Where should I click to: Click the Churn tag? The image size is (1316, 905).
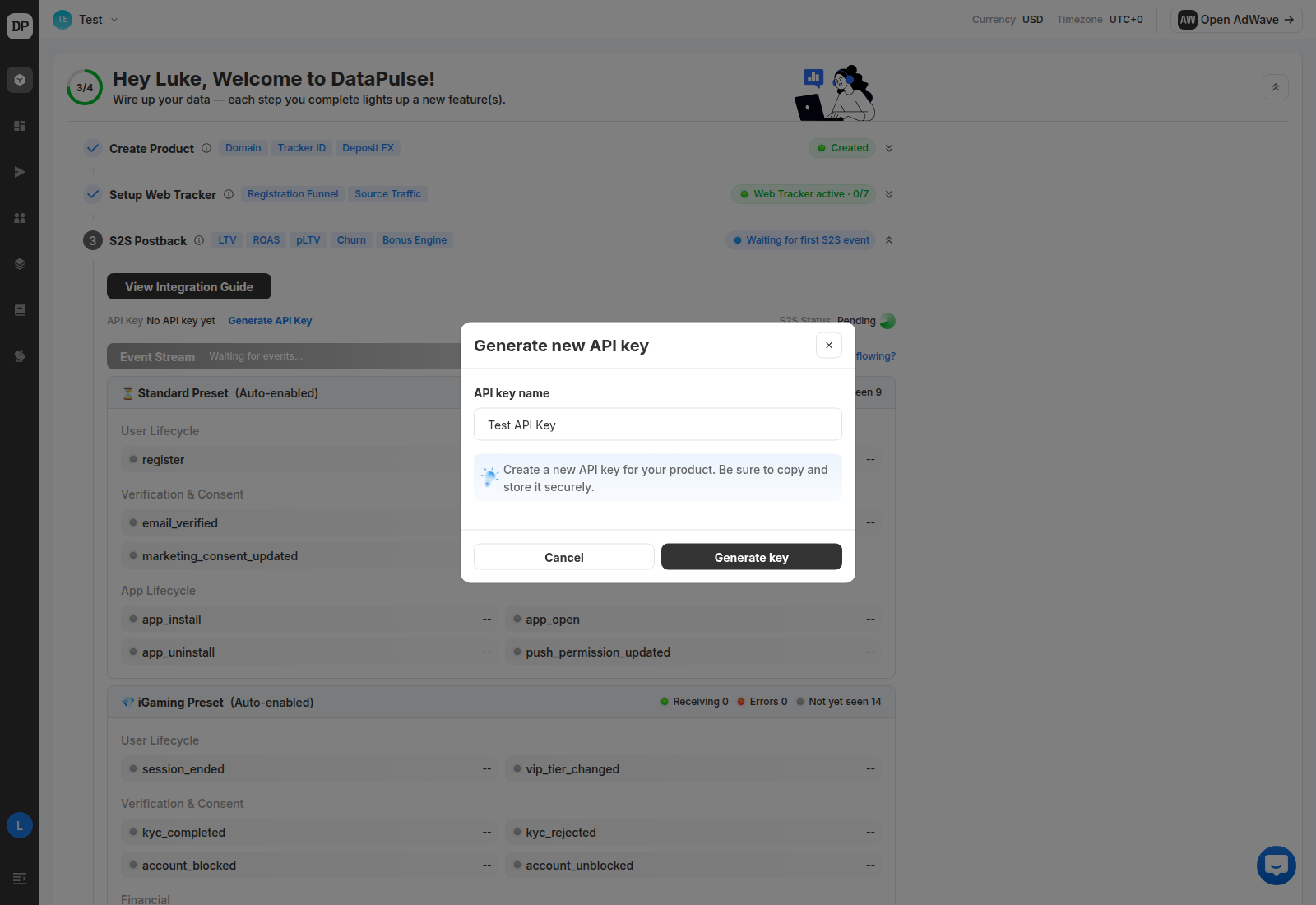(351, 240)
